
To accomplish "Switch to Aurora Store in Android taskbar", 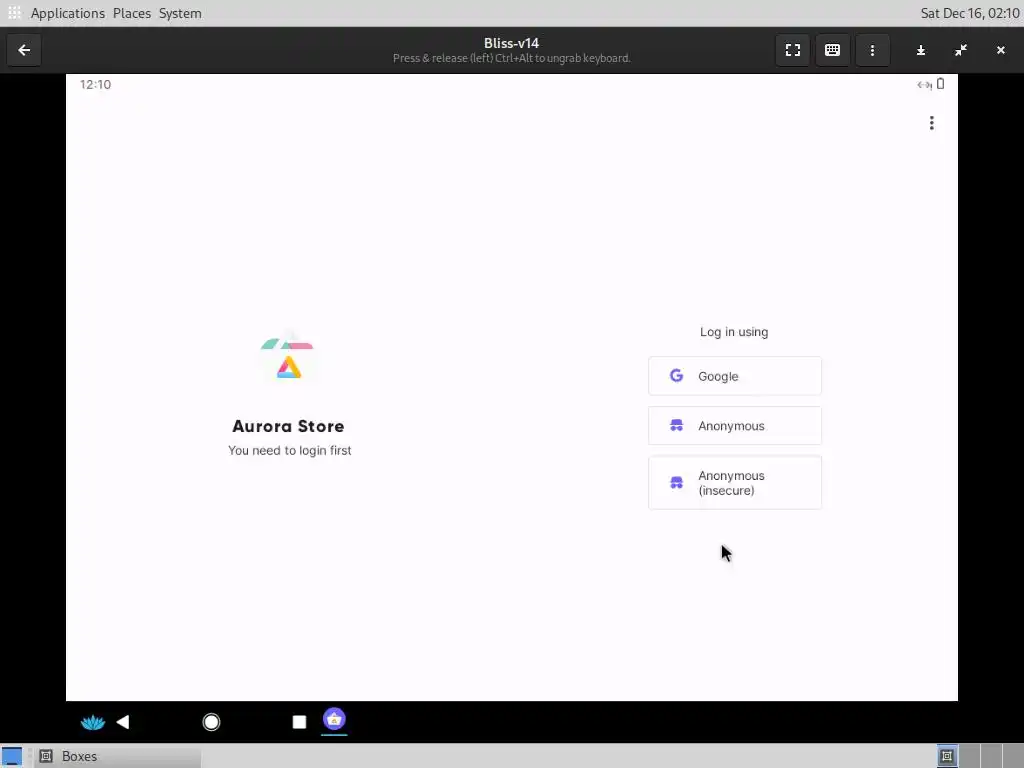I will pyautogui.click(x=334, y=720).
